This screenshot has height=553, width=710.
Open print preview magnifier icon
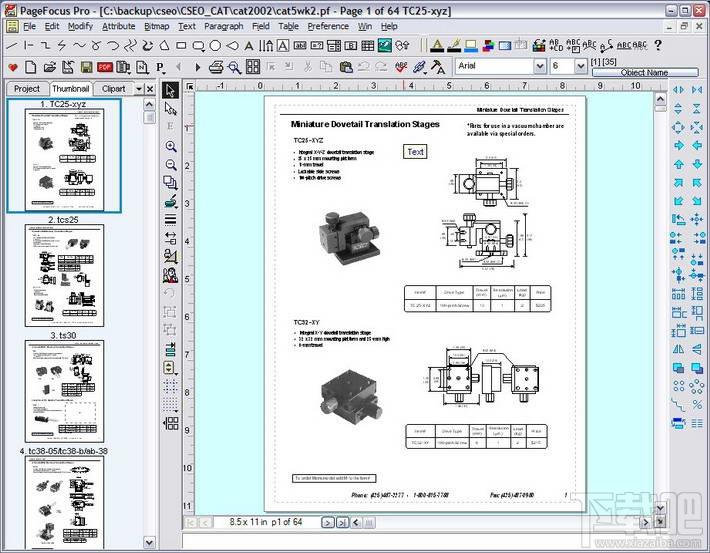(234, 67)
